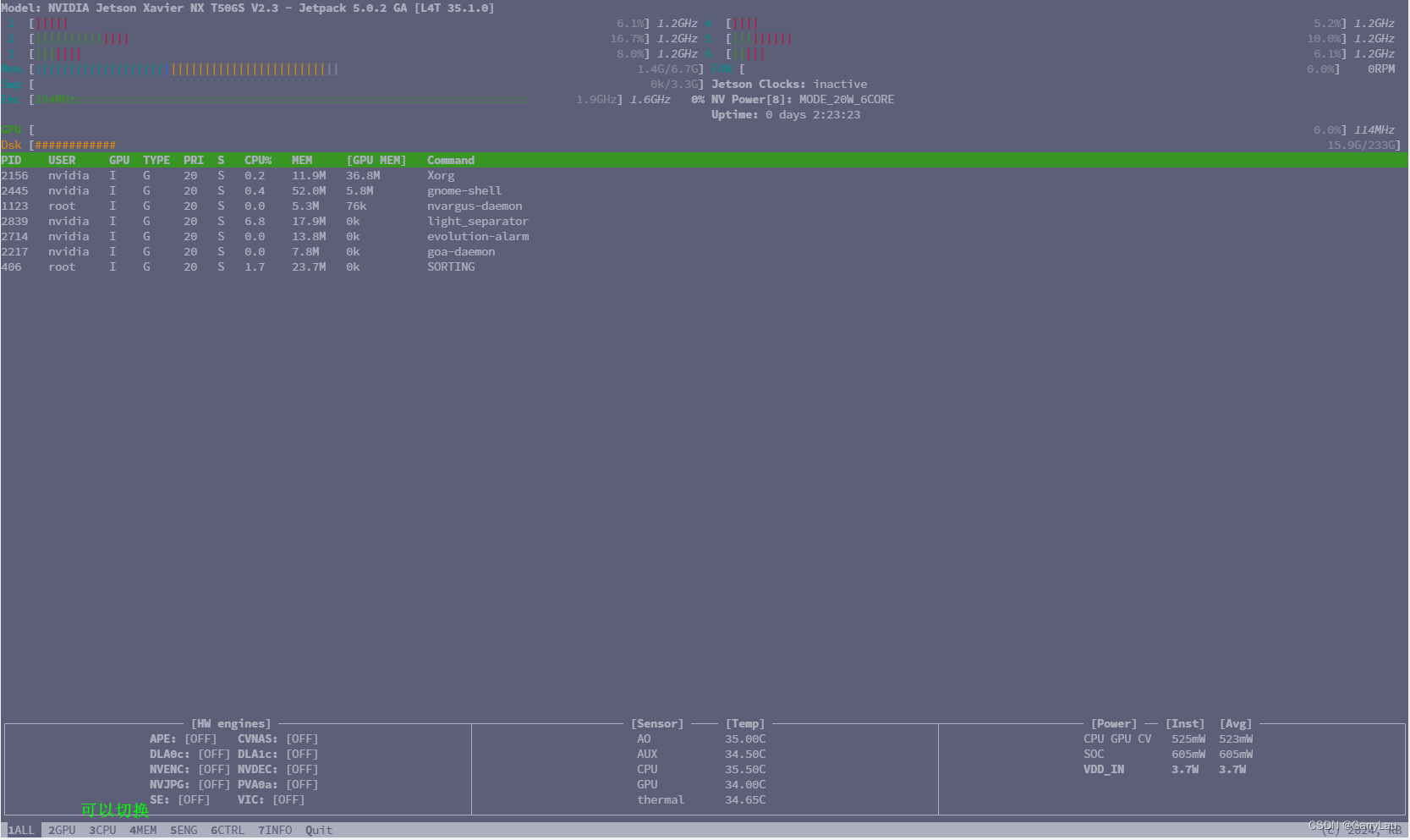This screenshot has width=1410, height=840.
Task: Go to the 6CTRL tab
Action: tap(228, 830)
